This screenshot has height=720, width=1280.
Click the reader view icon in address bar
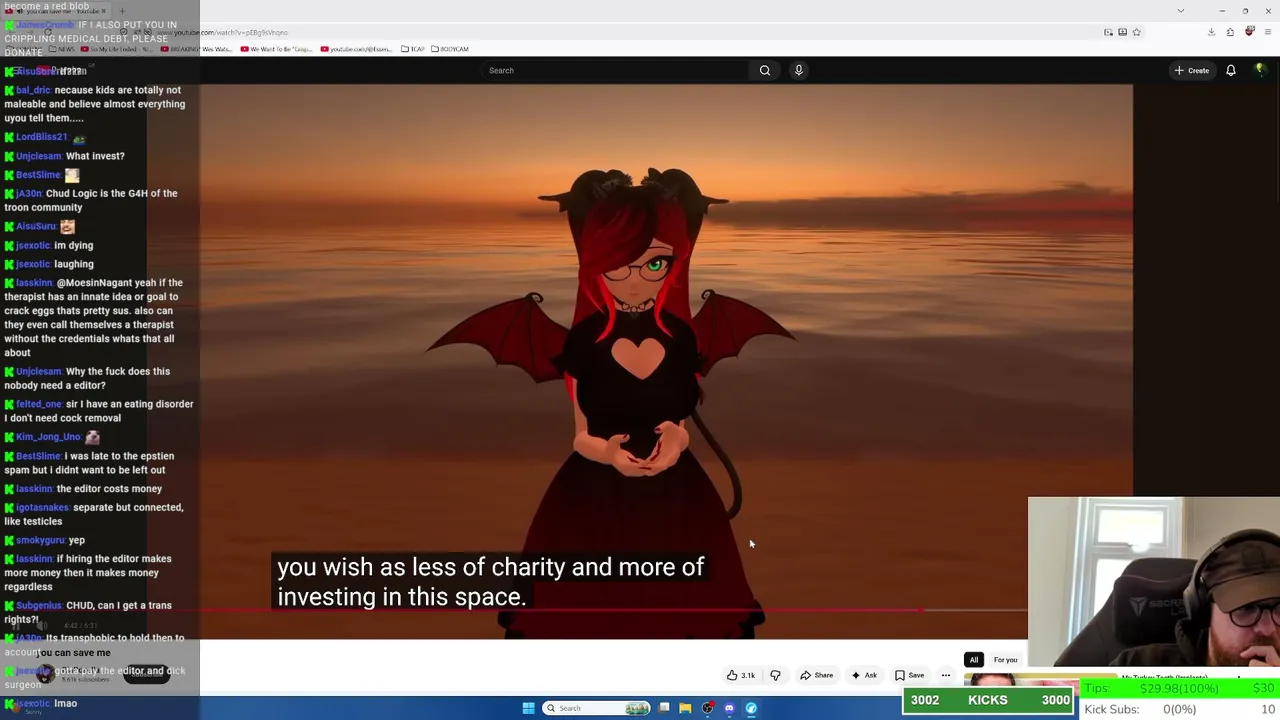(x=1122, y=32)
